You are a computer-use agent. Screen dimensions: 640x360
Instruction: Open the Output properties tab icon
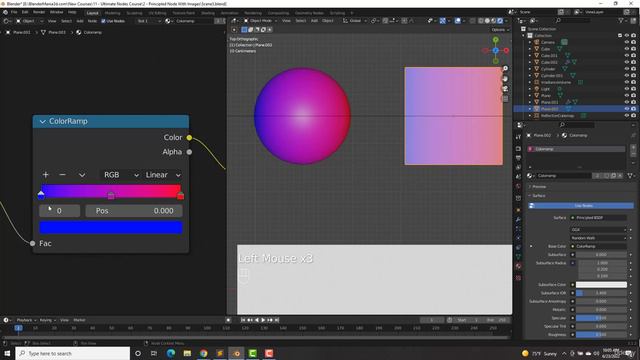click(518, 158)
